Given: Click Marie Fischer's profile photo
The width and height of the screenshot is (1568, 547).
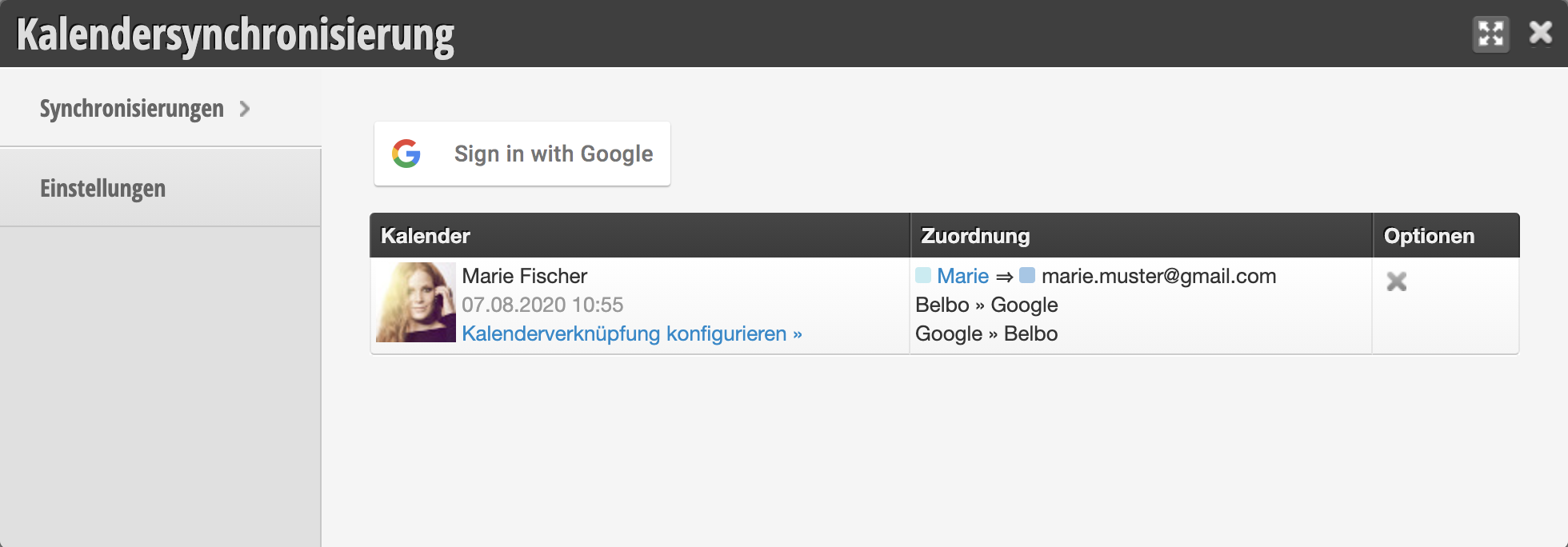Looking at the screenshot, I should click(x=416, y=302).
